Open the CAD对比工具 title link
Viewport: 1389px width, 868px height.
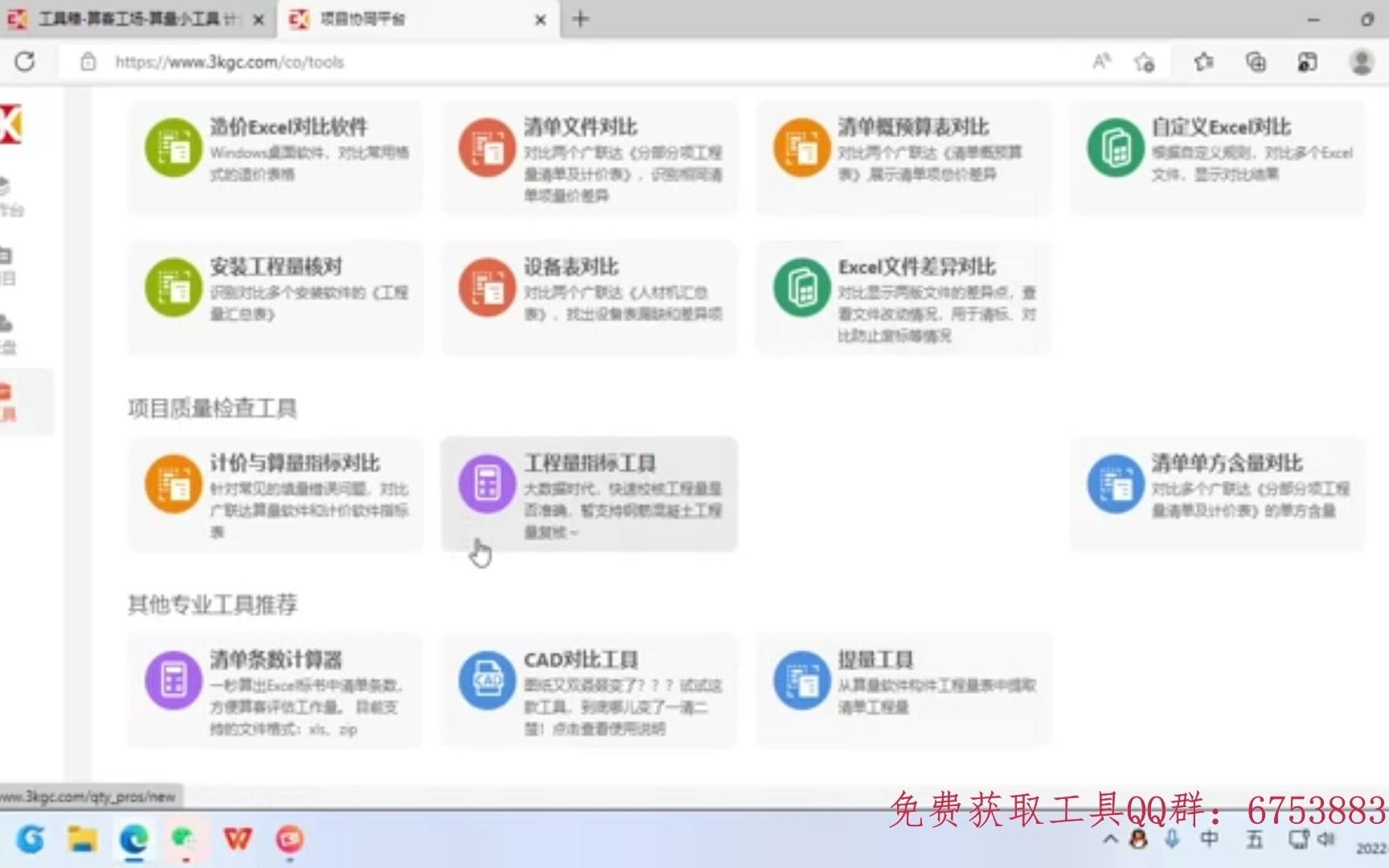[x=580, y=659]
